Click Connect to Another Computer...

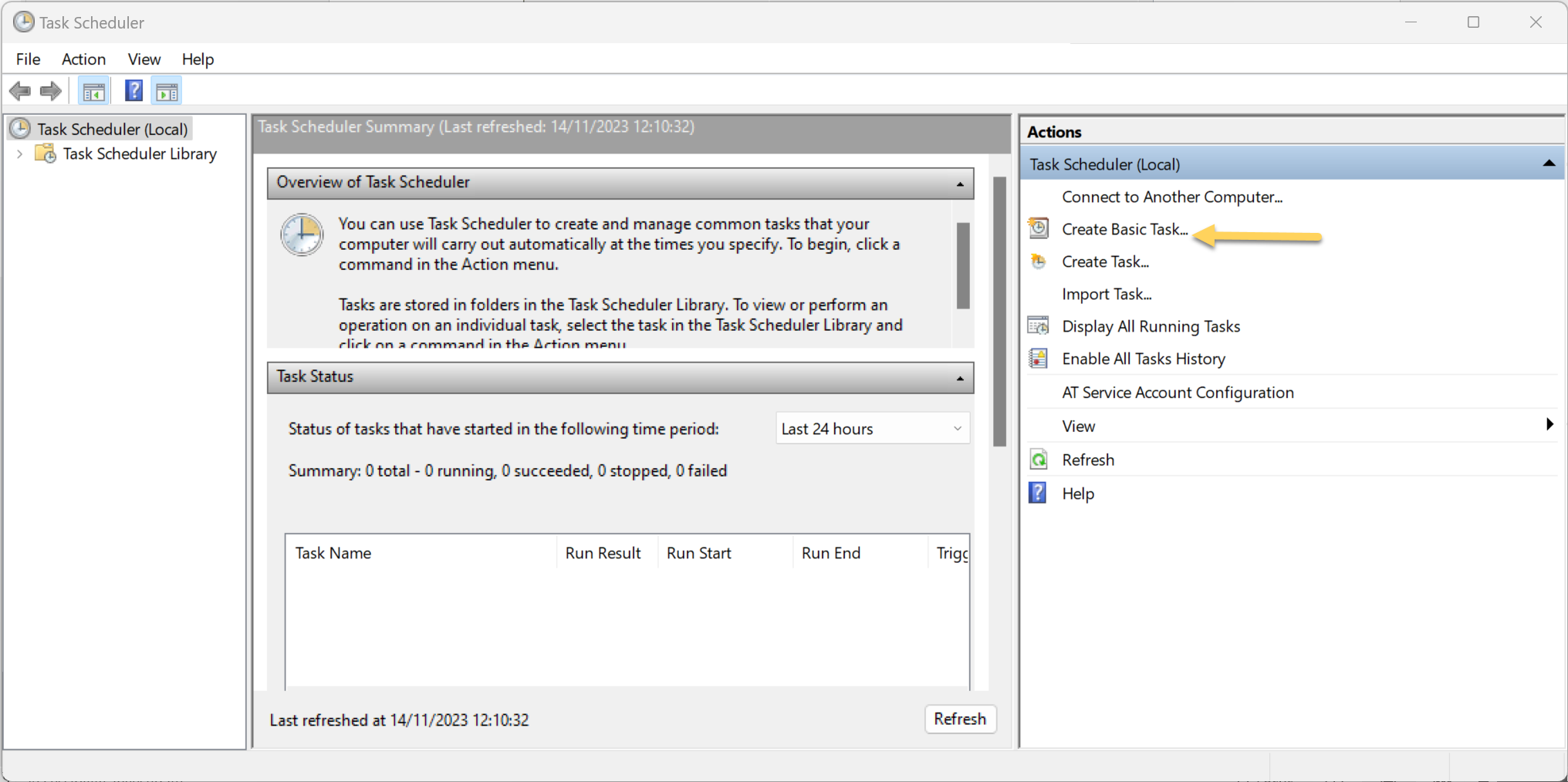tap(1172, 197)
